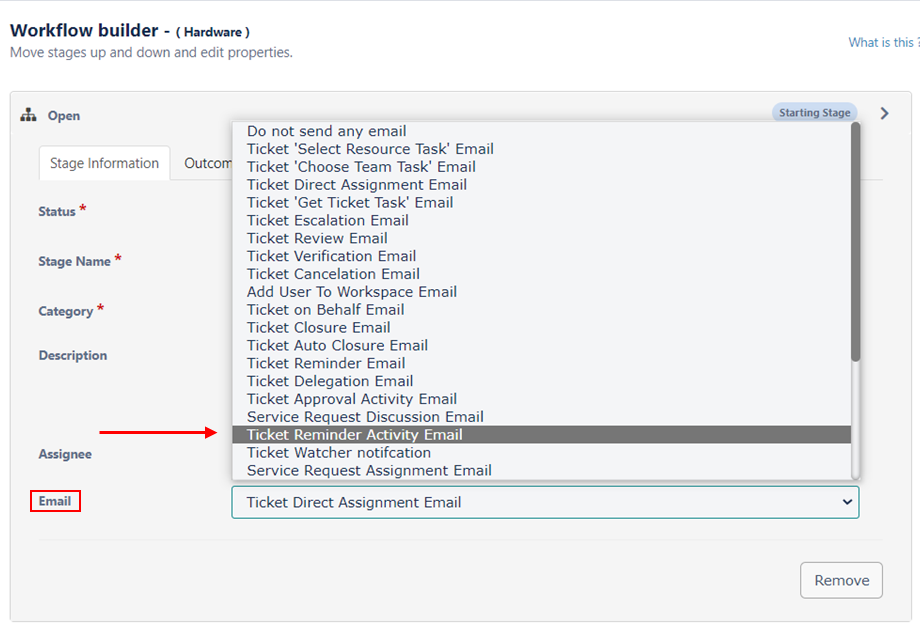Click the workflow hierarchy icon beside Open
The width and height of the screenshot is (920, 632).
[x=28, y=115]
